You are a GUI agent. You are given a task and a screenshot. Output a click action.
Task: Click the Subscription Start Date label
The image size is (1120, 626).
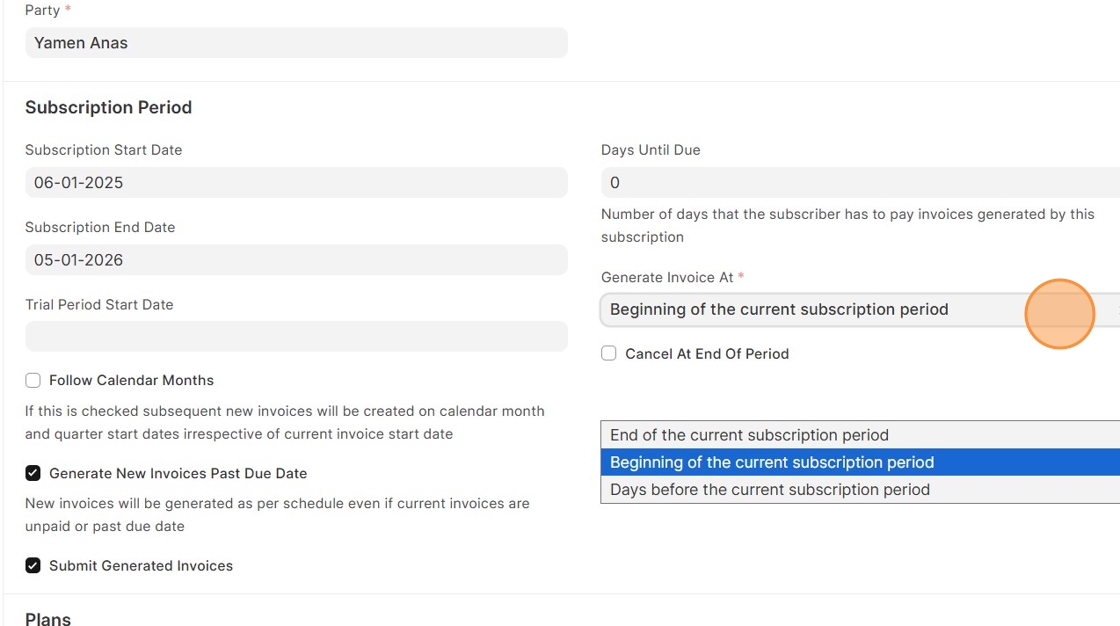coord(103,150)
